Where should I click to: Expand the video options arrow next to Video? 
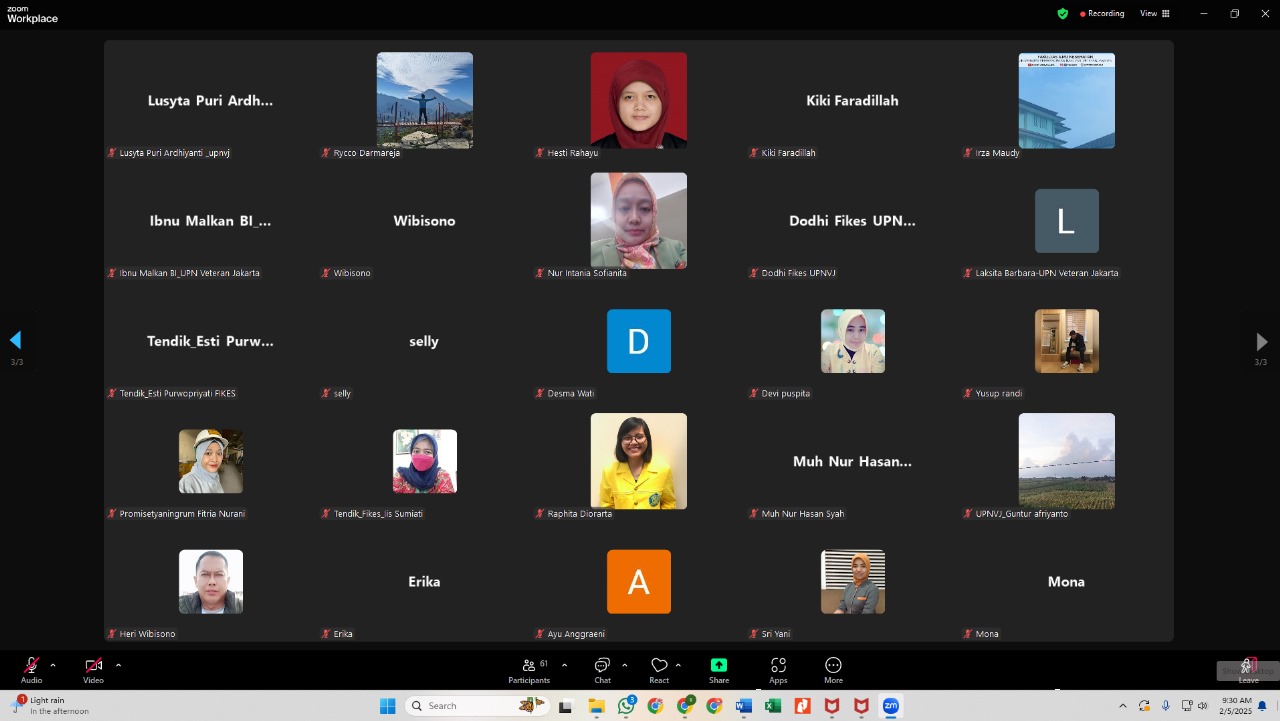tap(118, 665)
